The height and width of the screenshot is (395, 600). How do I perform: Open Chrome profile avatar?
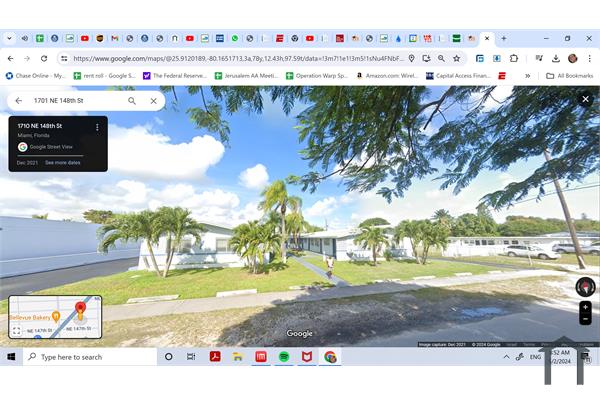pos(572,58)
